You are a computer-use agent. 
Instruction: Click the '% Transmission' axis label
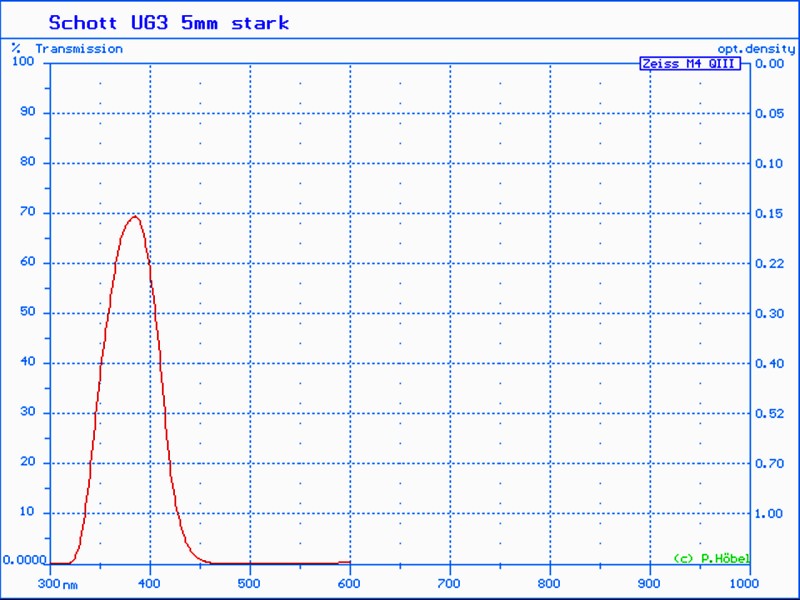(x=67, y=48)
